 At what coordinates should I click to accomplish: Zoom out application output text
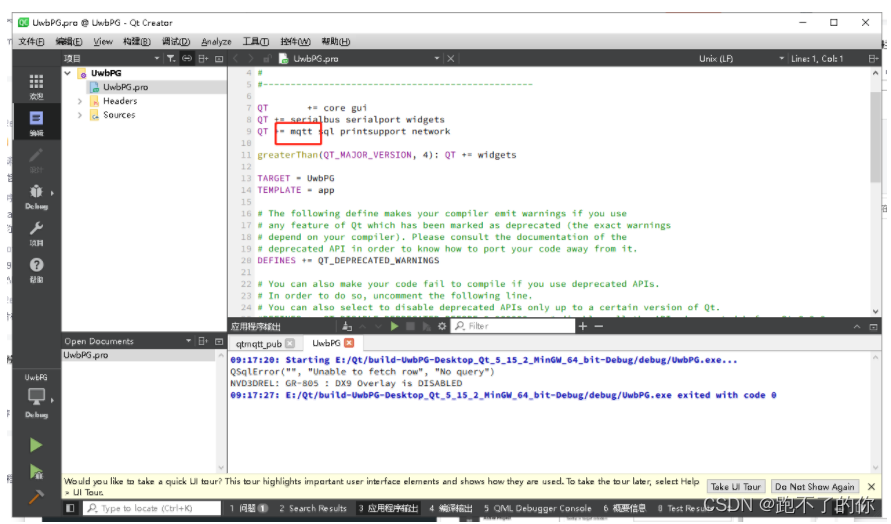[598, 326]
